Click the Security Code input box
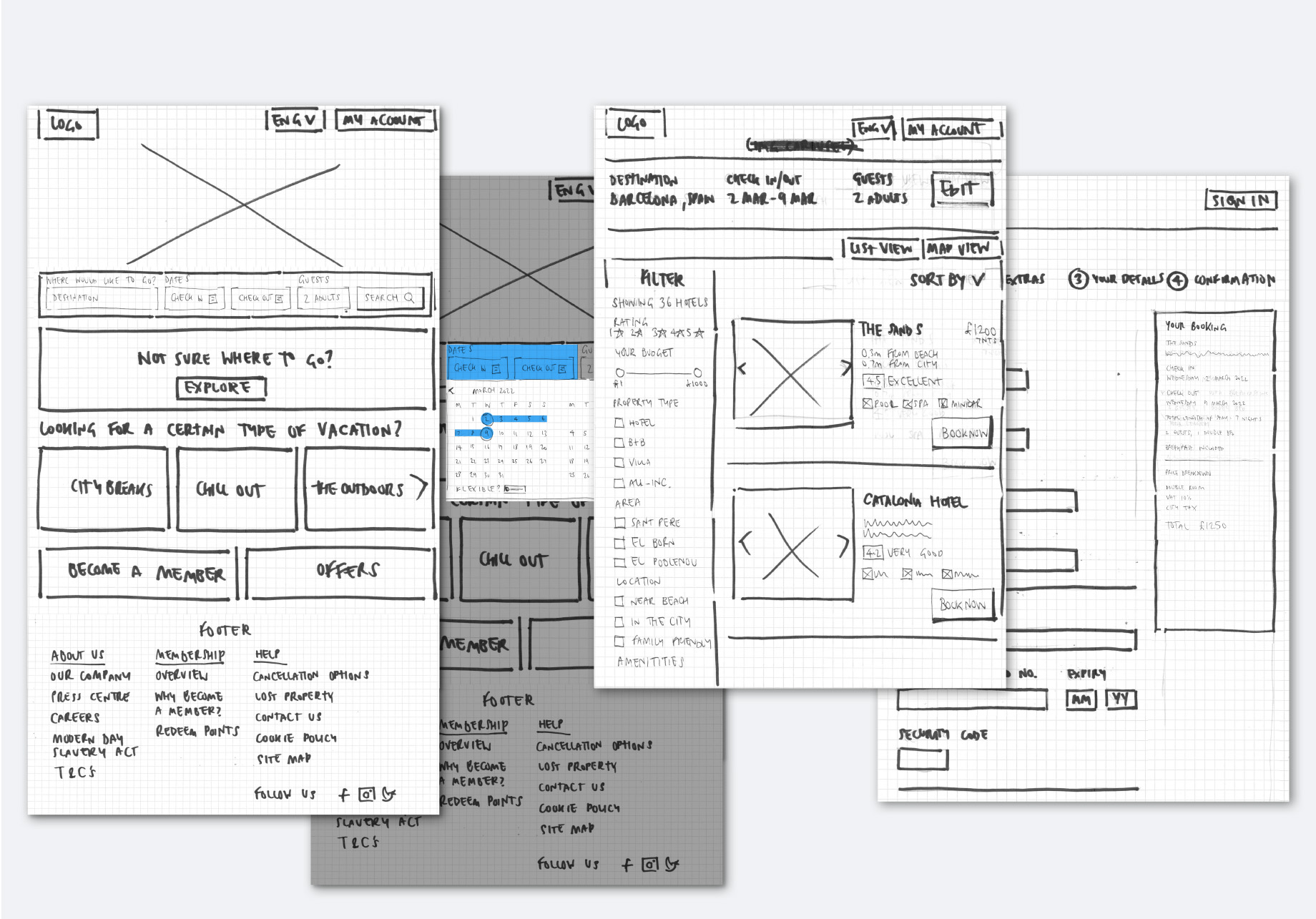The height and width of the screenshot is (919, 1316). tap(923, 759)
